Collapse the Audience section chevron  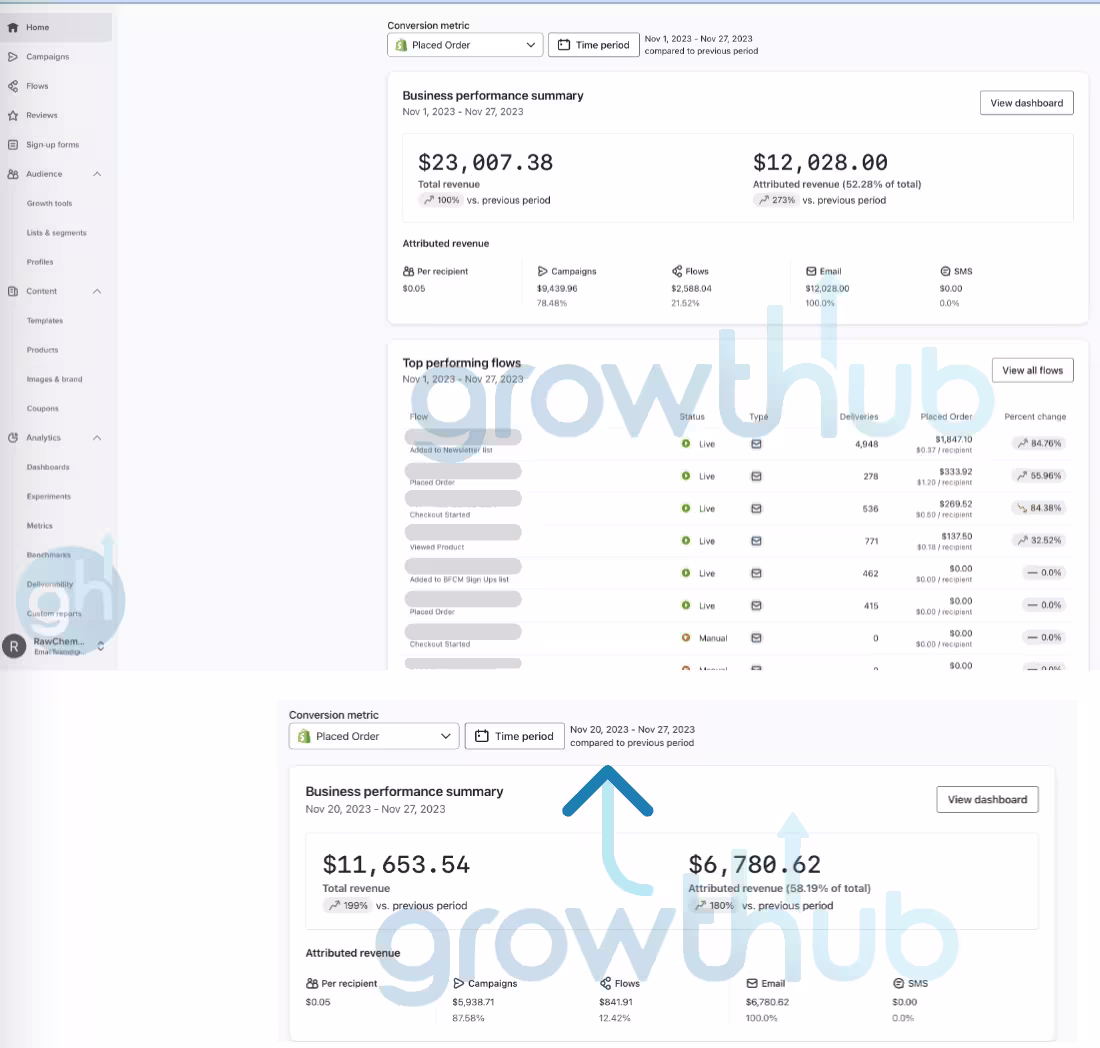97,173
